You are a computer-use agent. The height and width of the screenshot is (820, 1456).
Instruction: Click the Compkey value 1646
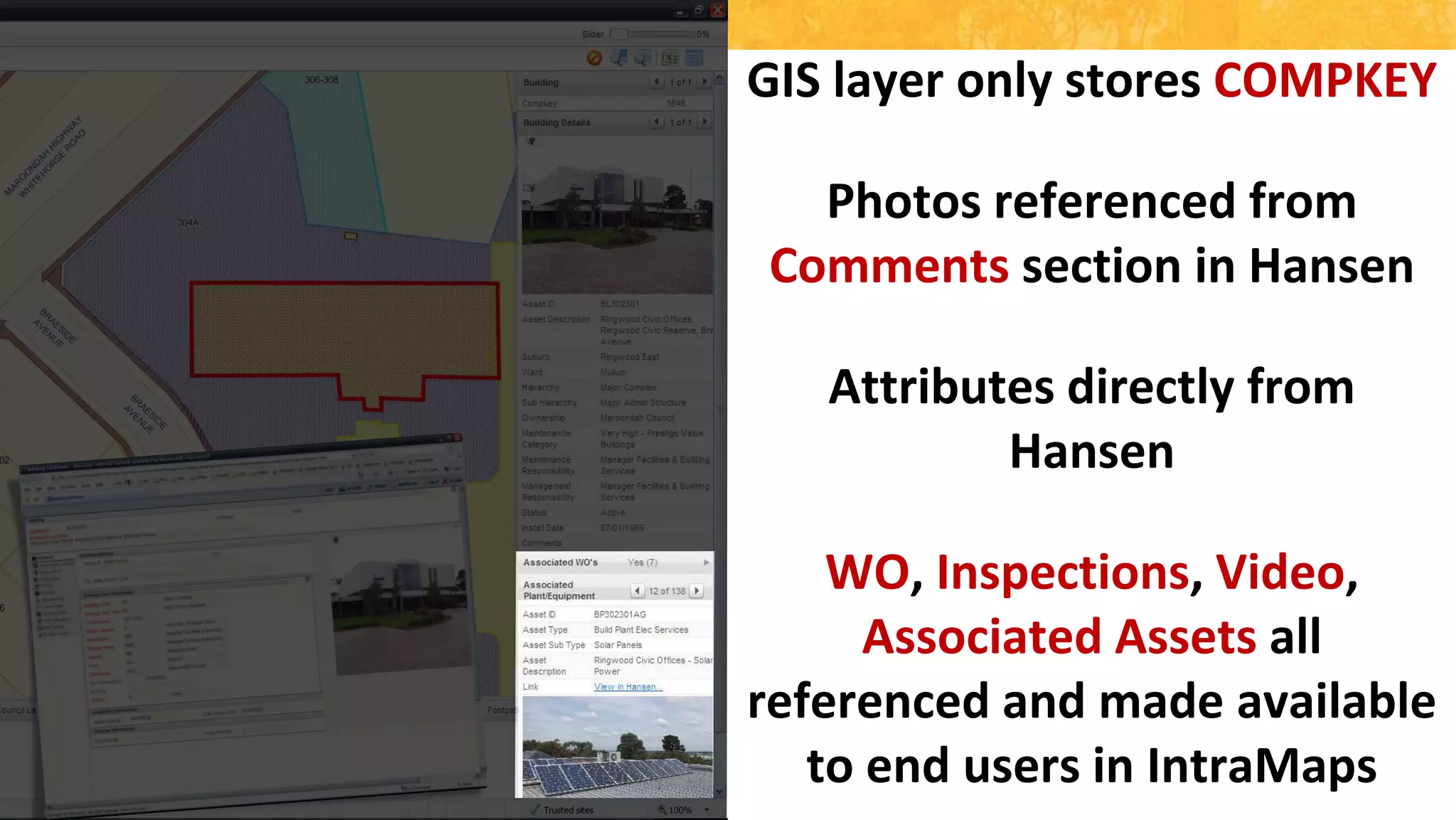(676, 104)
